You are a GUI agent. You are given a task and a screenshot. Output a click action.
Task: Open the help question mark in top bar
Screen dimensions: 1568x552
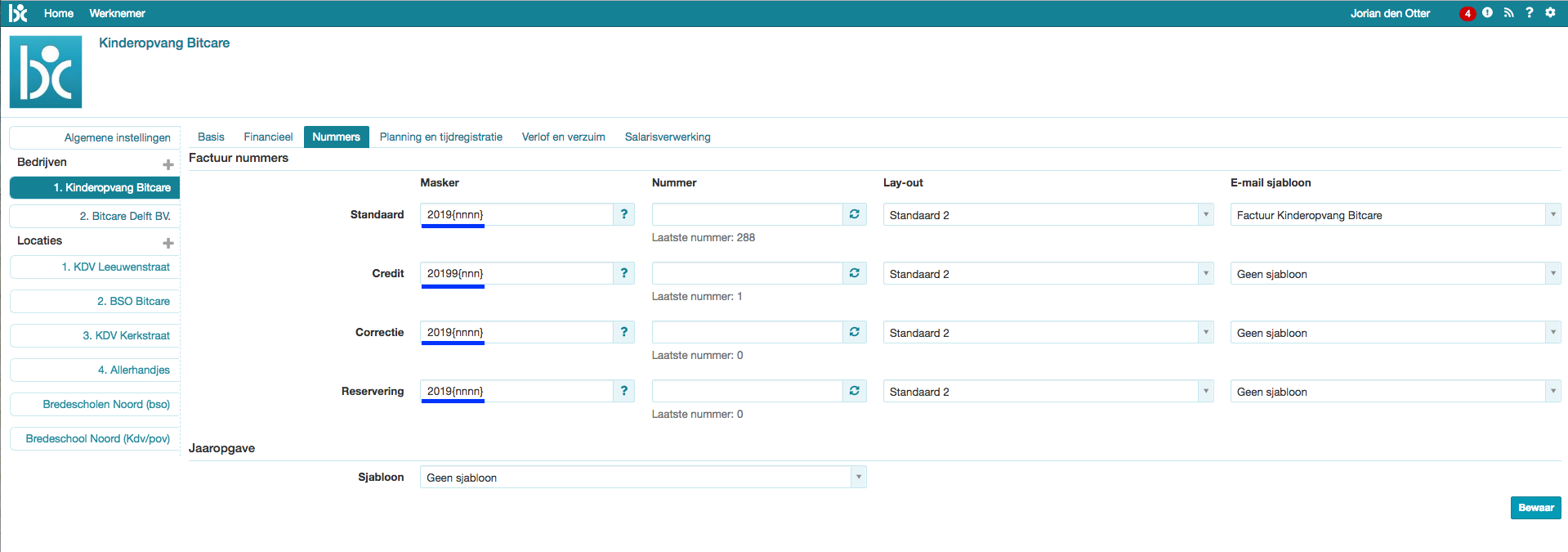coord(1530,12)
